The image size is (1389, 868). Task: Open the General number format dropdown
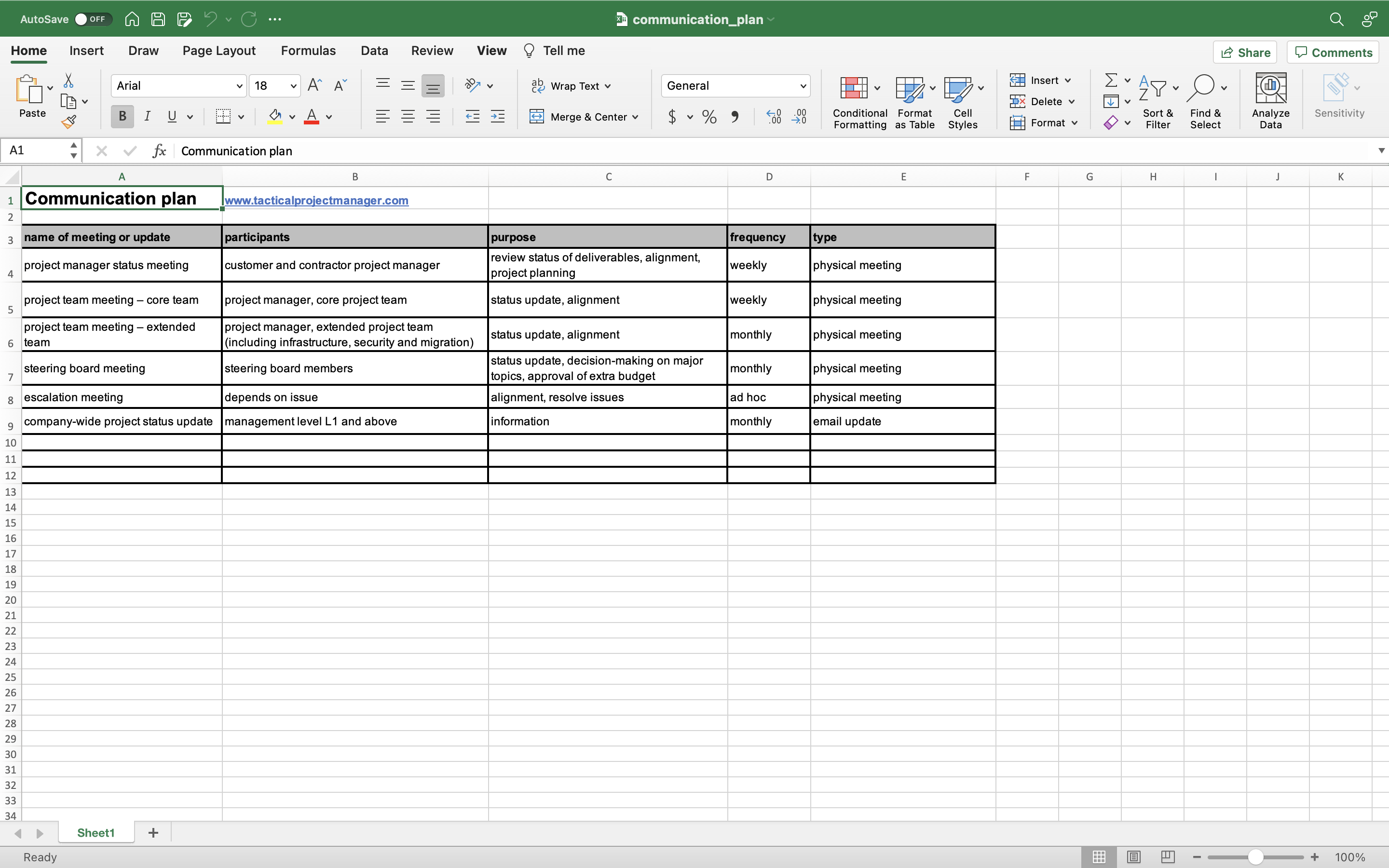point(803,86)
